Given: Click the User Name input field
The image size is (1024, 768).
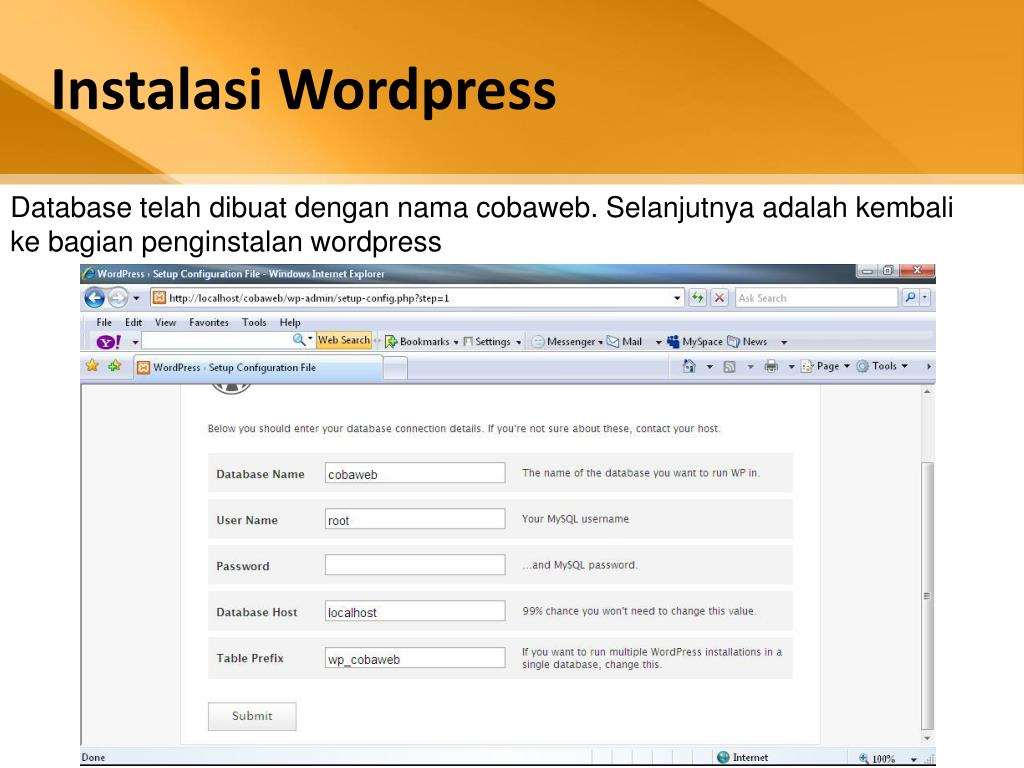Looking at the screenshot, I should coord(415,519).
